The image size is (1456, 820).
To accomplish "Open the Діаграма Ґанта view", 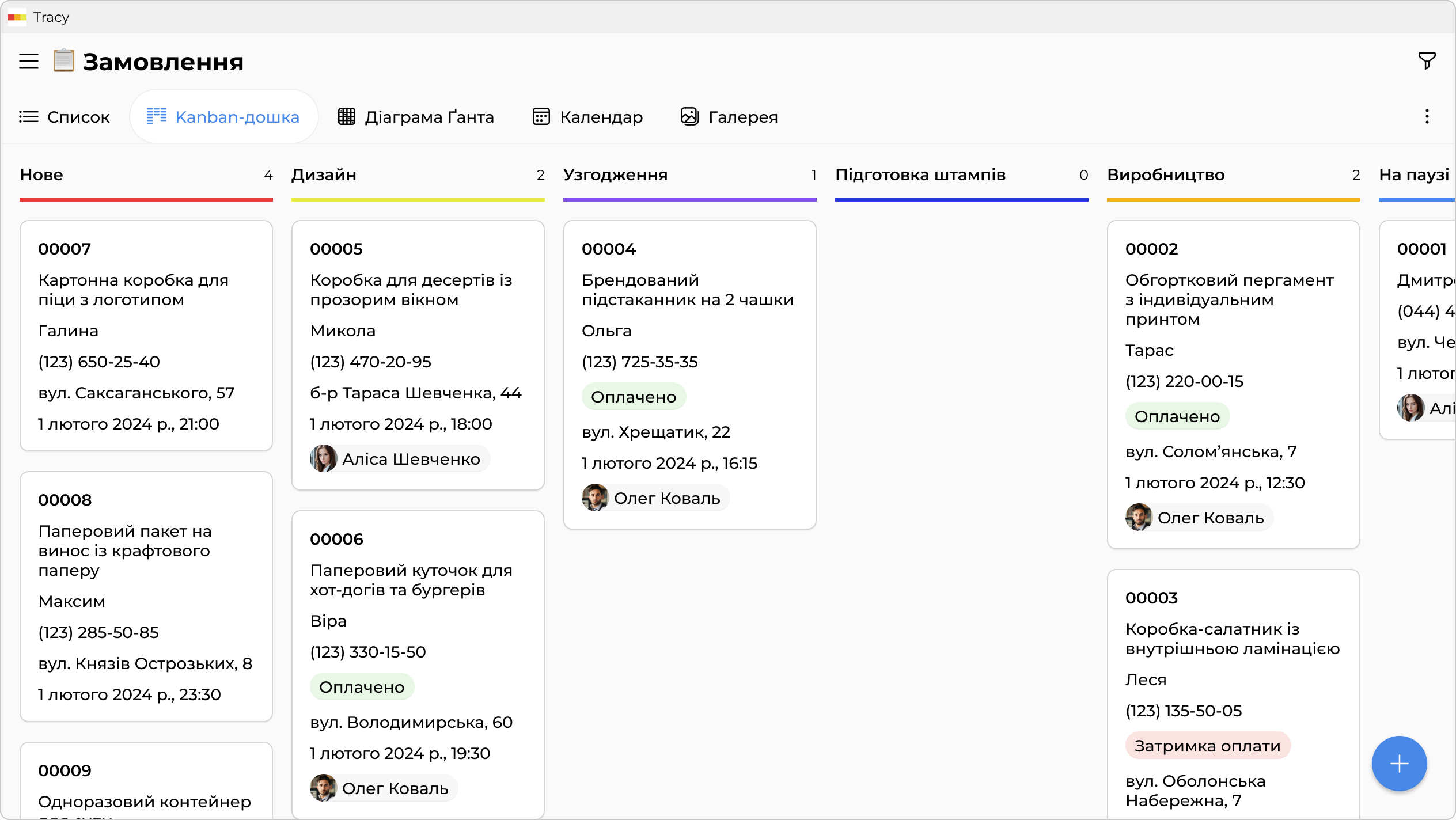I will (x=416, y=117).
